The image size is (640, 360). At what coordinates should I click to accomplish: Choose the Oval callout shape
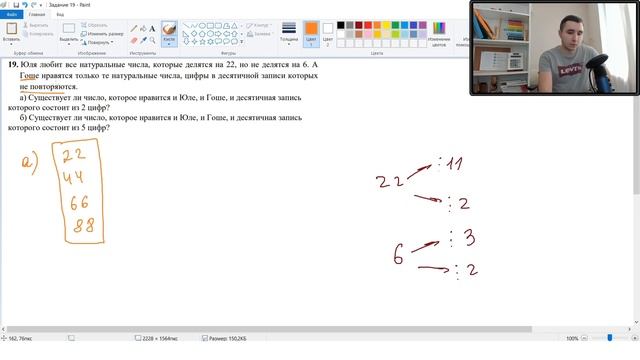point(227,41)
